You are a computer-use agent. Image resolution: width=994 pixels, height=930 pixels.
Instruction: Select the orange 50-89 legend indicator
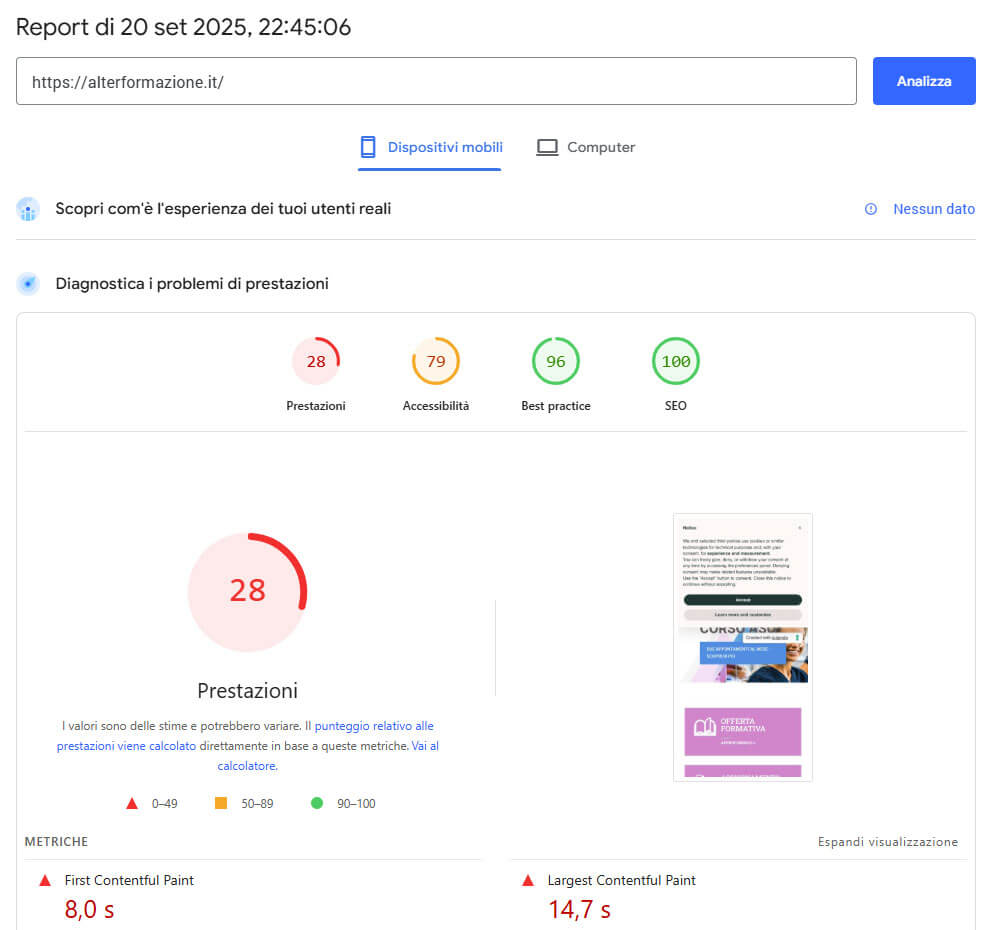pyautogui.click(x=222, y=803)
